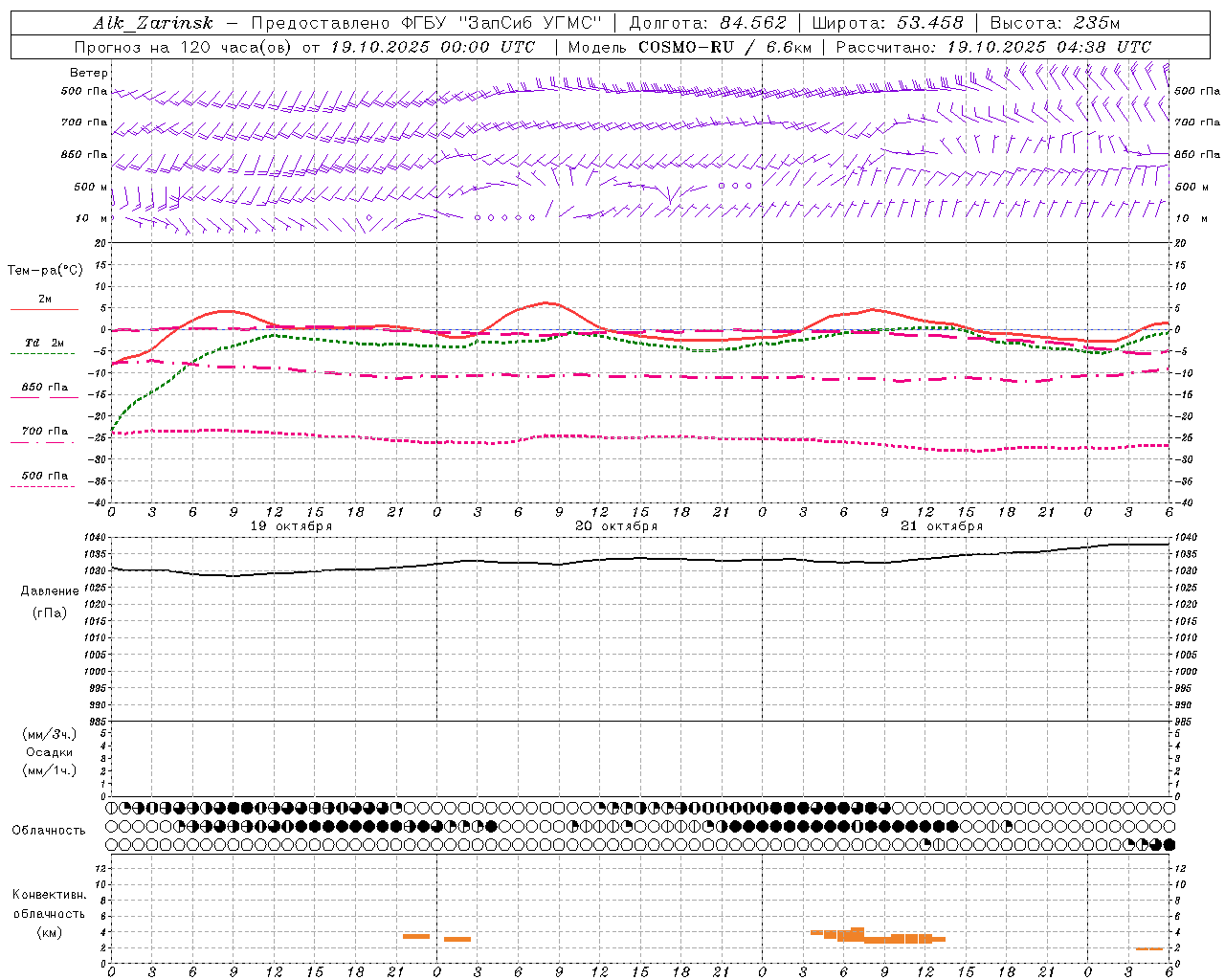Click the 850 гПа legend entry in temperature panel
The height and width of the screenshot is (980, 1225).
click(44, 391)
